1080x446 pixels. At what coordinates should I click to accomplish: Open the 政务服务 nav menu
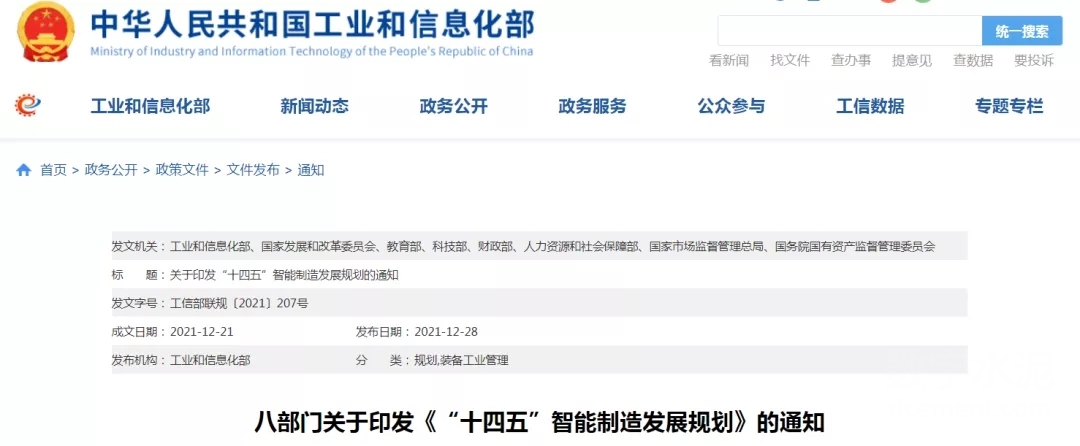click(x=592, y=106)
